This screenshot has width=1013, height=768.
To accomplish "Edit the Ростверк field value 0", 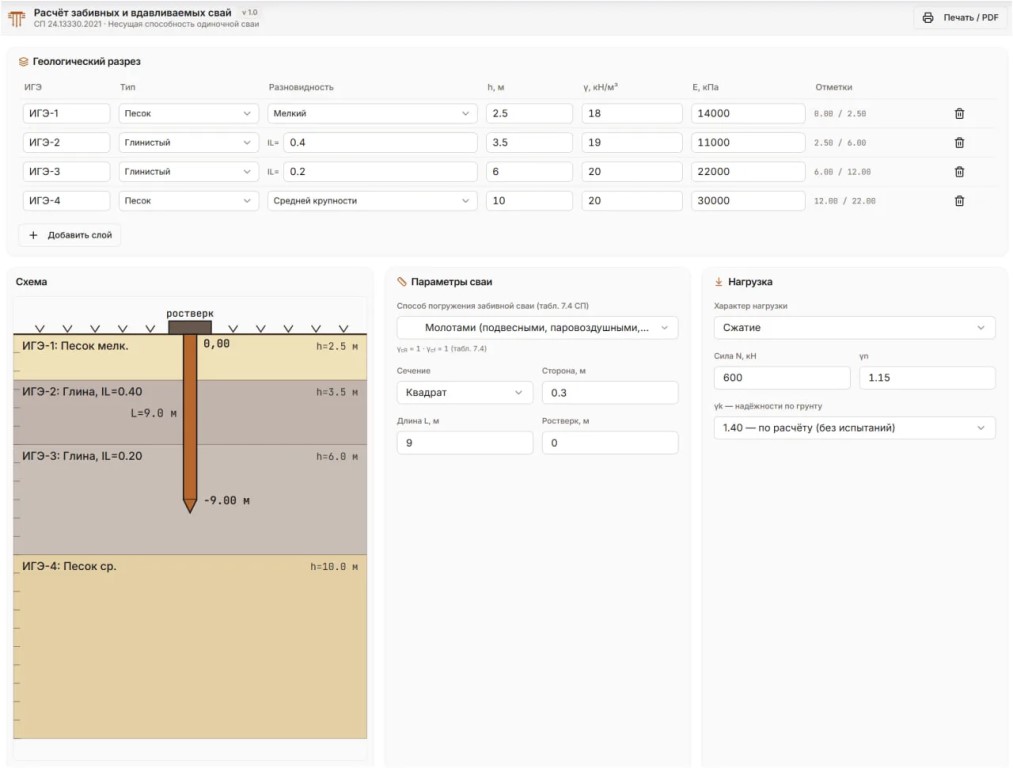I will (610, 442).
